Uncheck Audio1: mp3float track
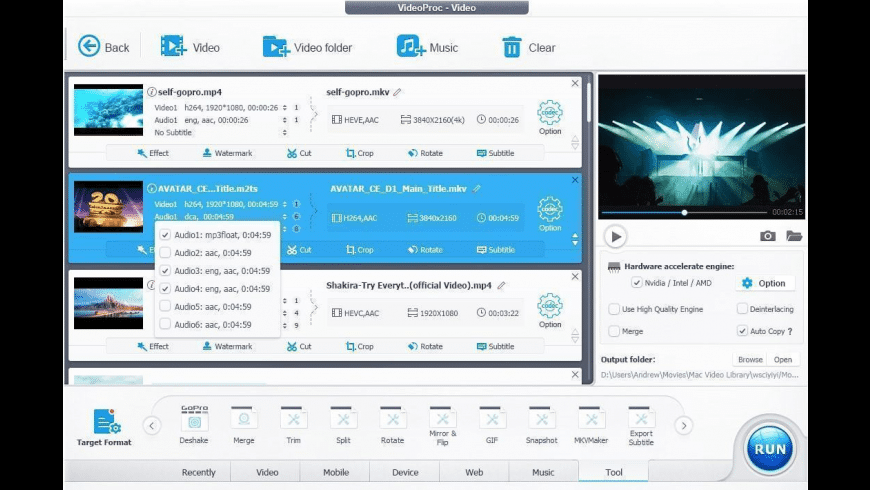Image resolution: width=870 pixels, height=490 pixels. [x=165, y=235]
